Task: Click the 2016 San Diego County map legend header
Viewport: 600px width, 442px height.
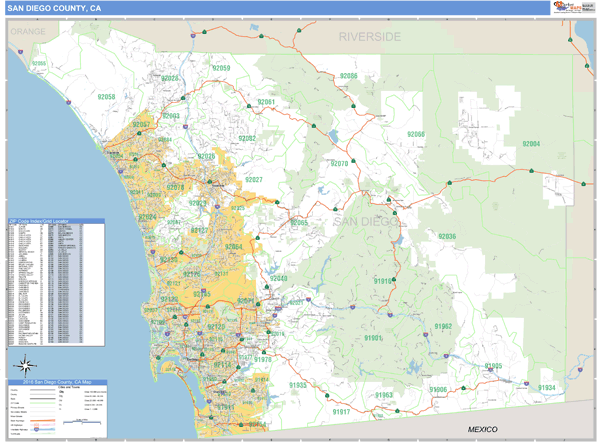Action: pos(57,382)
